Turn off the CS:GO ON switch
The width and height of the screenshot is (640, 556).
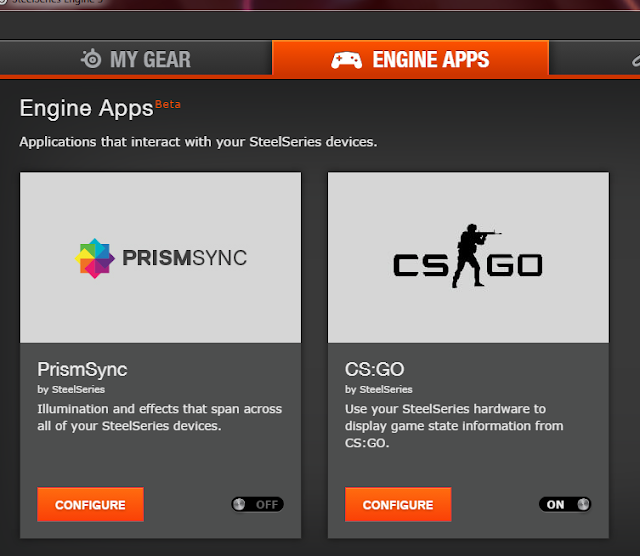coord(565,505)
